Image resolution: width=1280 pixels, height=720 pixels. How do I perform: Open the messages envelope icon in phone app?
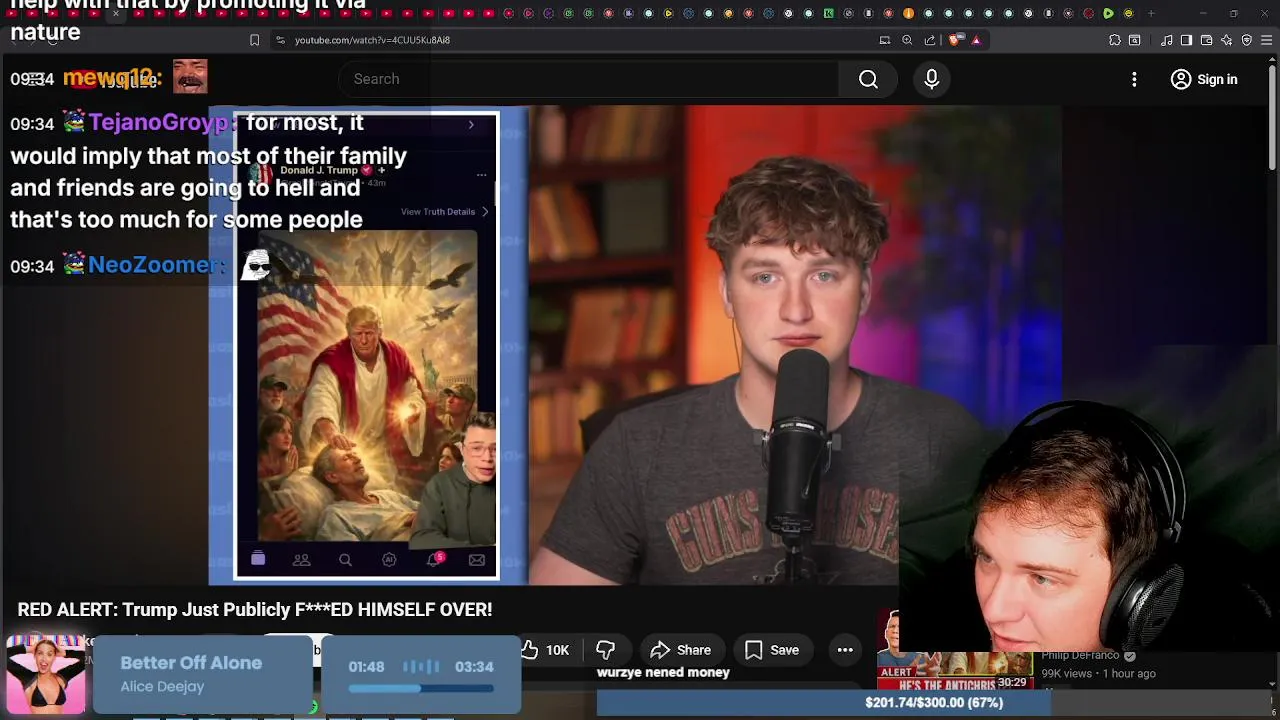pos(477,560)
